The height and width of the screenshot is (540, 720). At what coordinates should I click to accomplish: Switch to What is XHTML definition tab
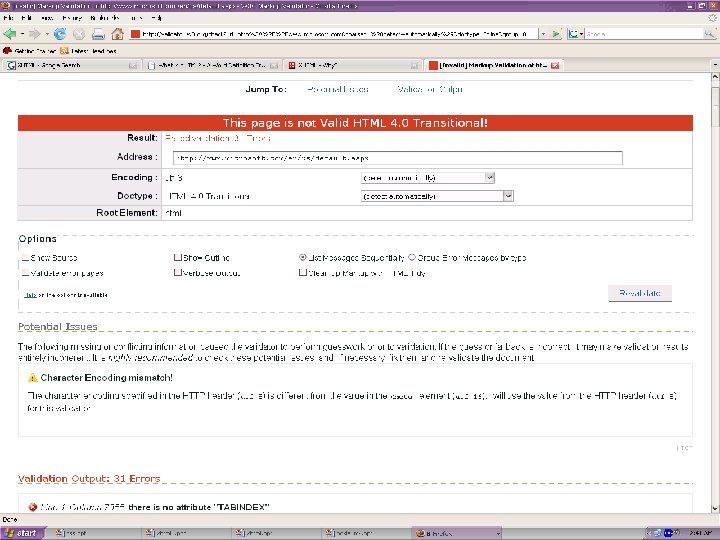click(213, 66)
